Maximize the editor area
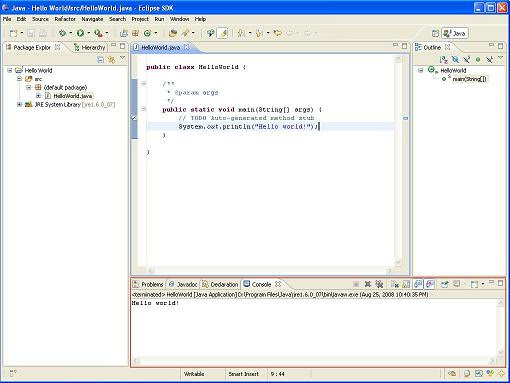 [x=404, y=46]
